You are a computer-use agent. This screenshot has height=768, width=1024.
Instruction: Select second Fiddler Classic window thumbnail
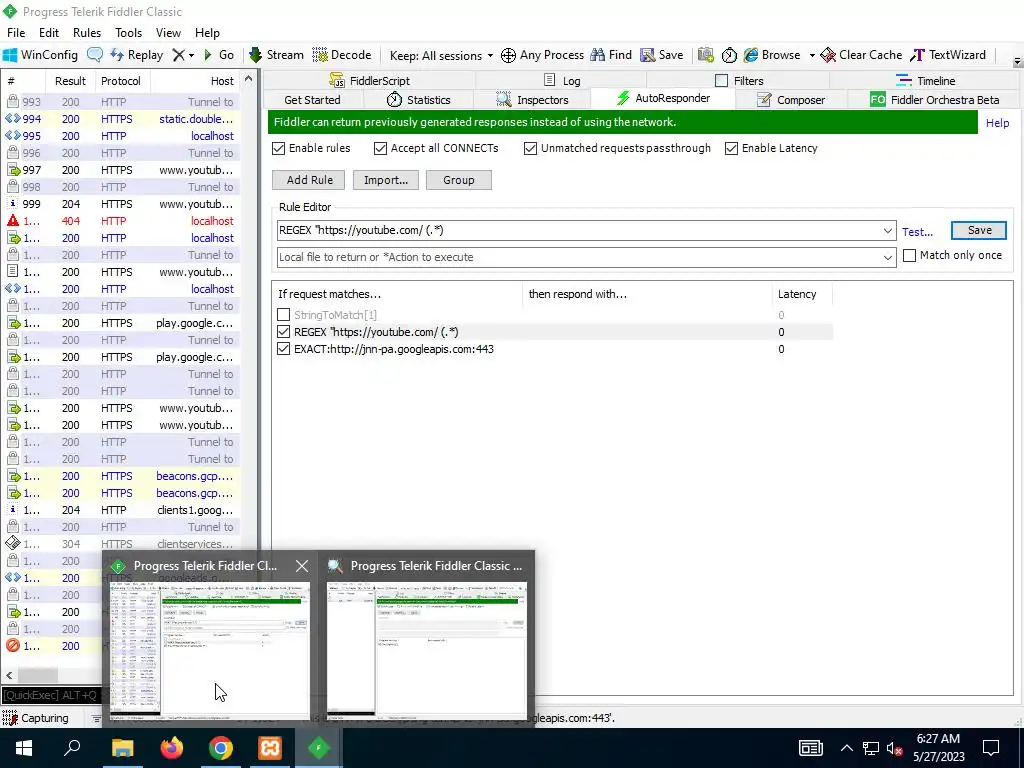(x=426, y=651)
